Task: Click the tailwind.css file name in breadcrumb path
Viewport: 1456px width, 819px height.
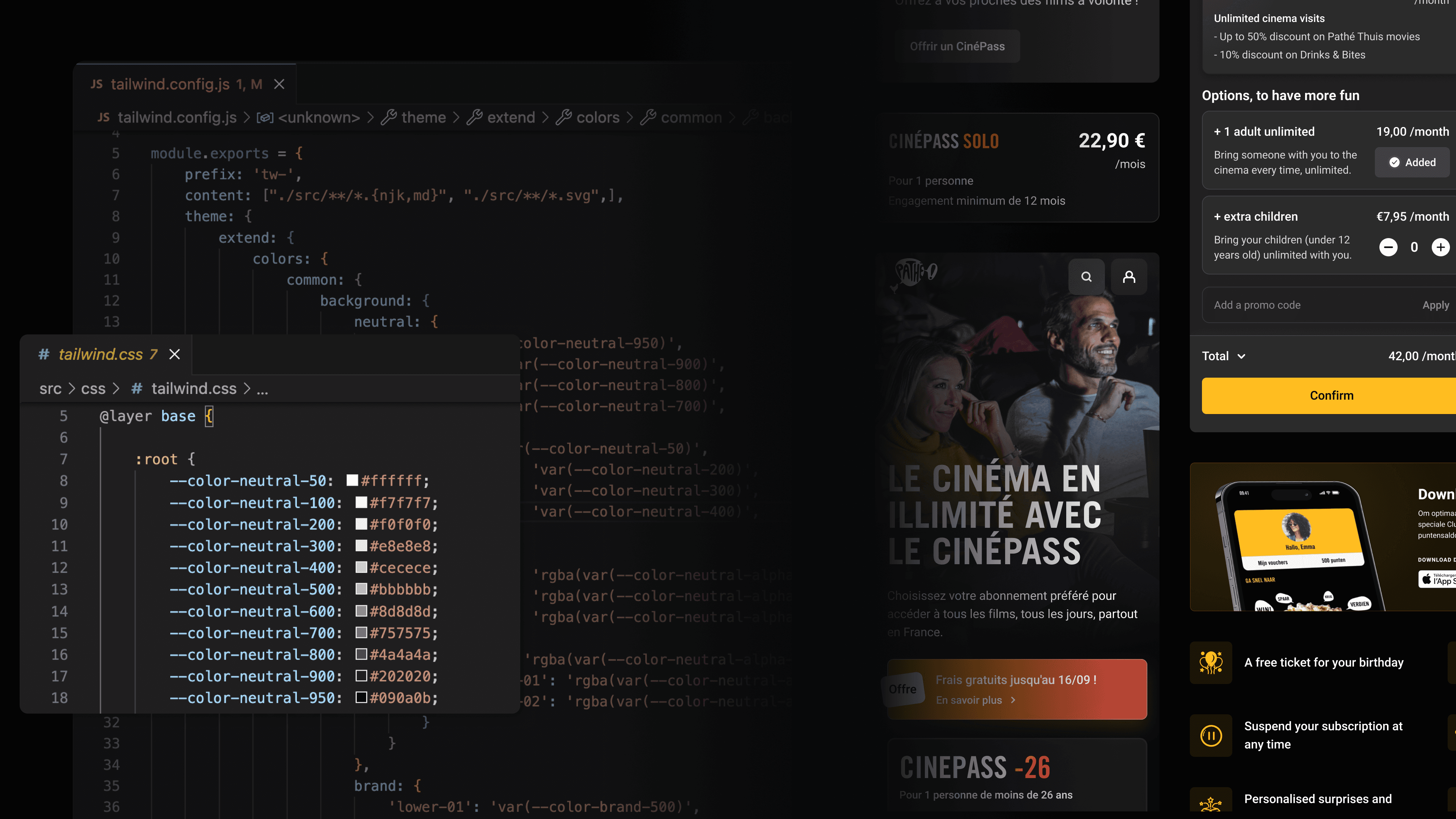Action: [x=194, y=388]
